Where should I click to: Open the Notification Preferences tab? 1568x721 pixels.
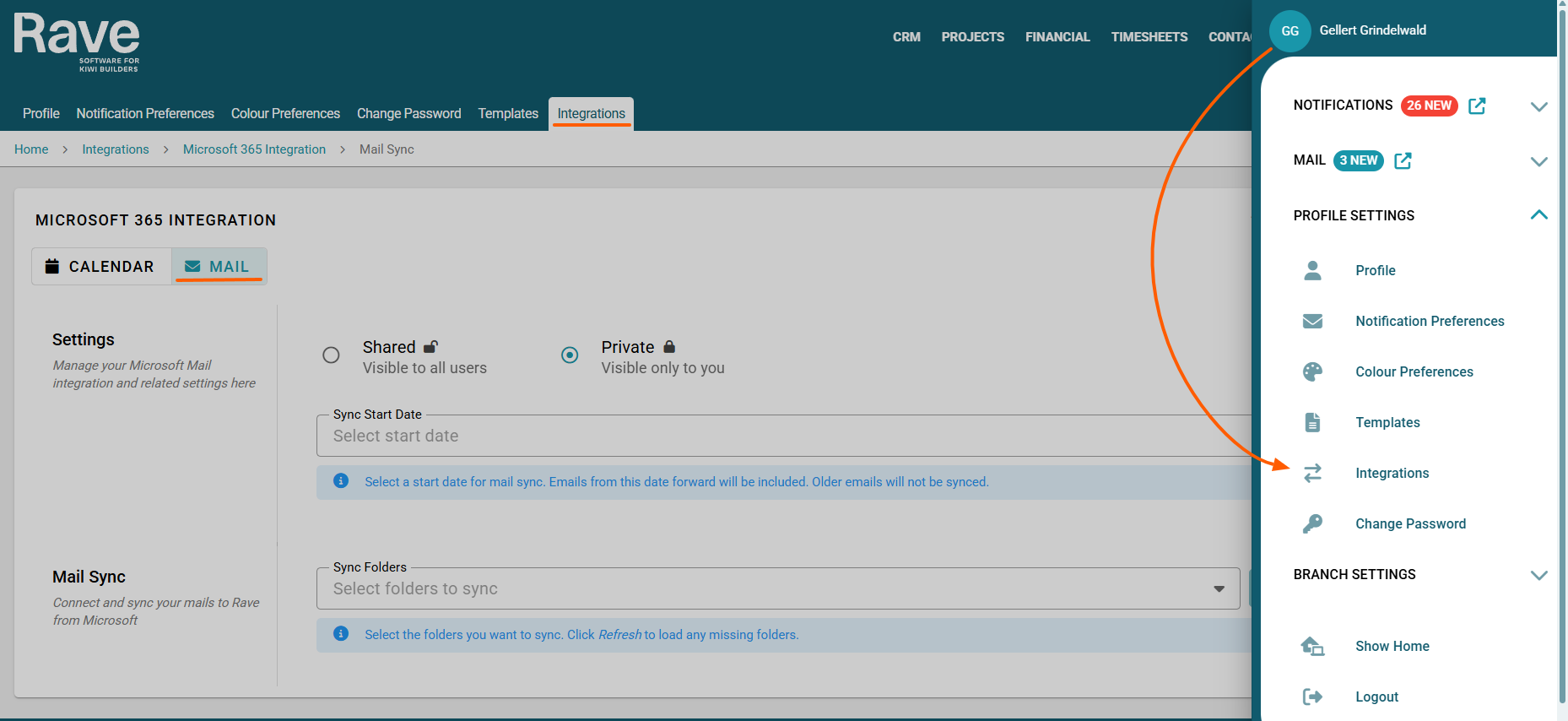point(145,114)
